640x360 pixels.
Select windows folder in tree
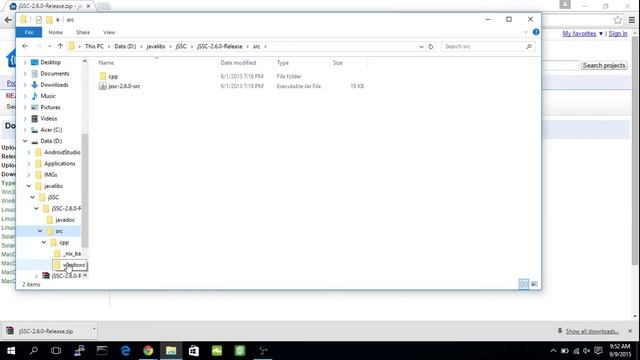tap(74, 265)
